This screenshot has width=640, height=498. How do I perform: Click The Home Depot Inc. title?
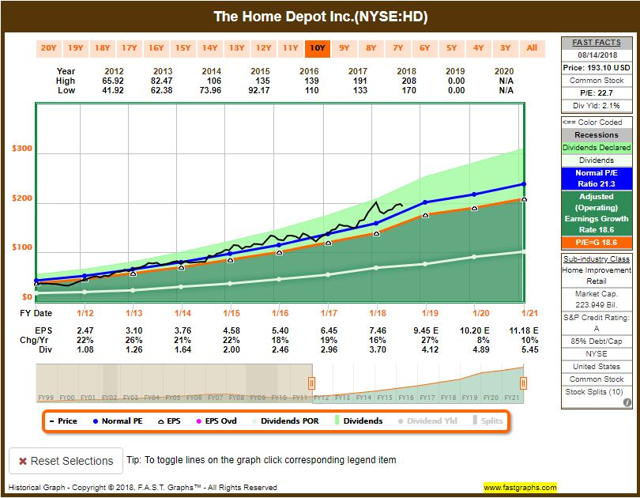pos(320,17)
